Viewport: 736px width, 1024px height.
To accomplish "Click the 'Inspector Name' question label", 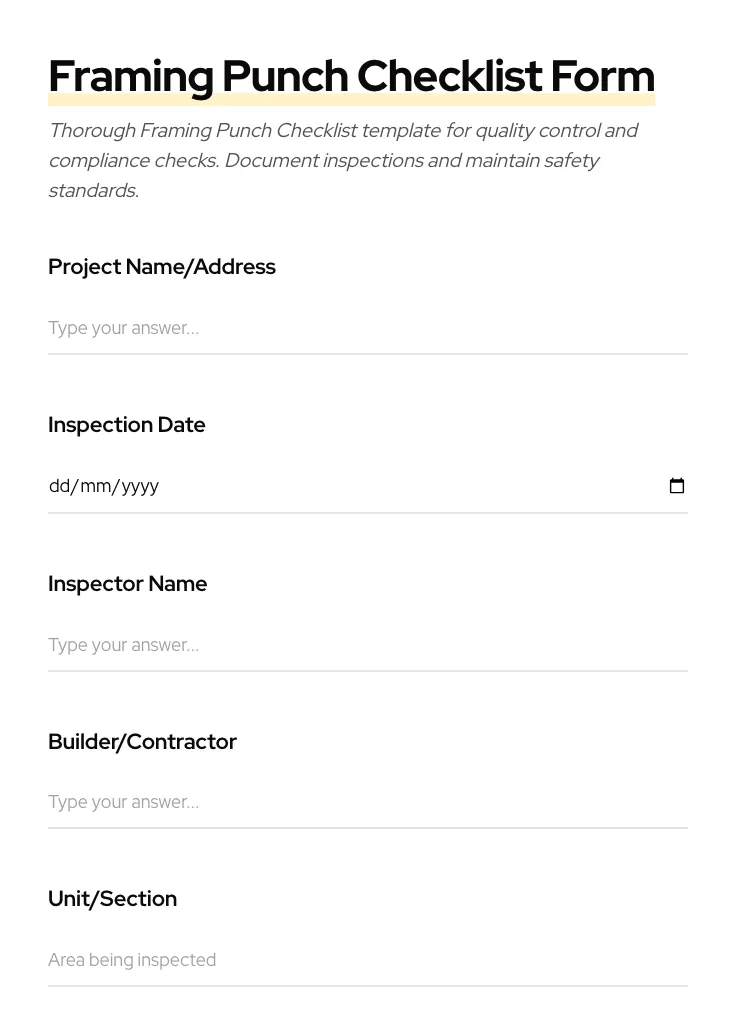I will coord(127,584).
